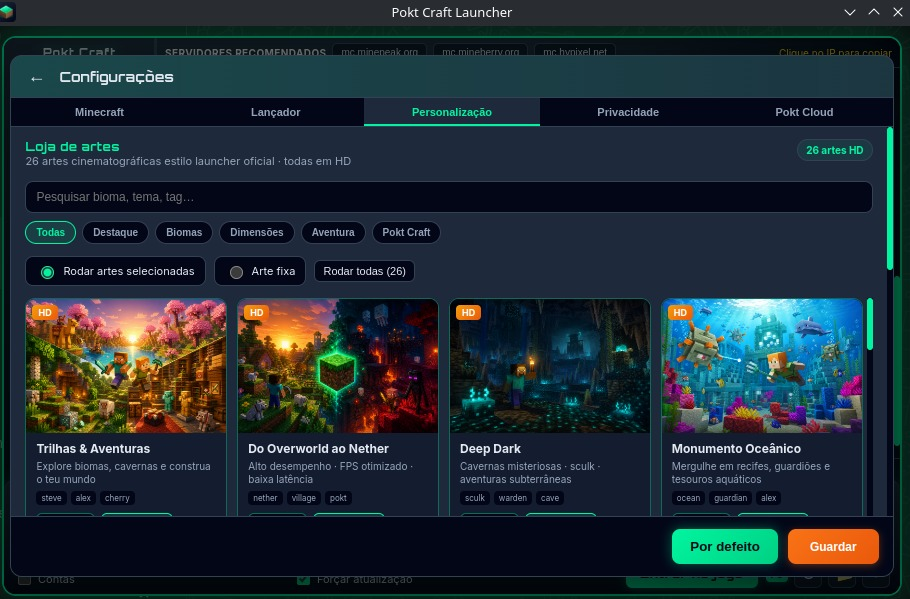Image resolution: width=910 pixels, height=599 pixels.
Task: Copy the mc.hypixel.net server IP
Action: point(575,52)
